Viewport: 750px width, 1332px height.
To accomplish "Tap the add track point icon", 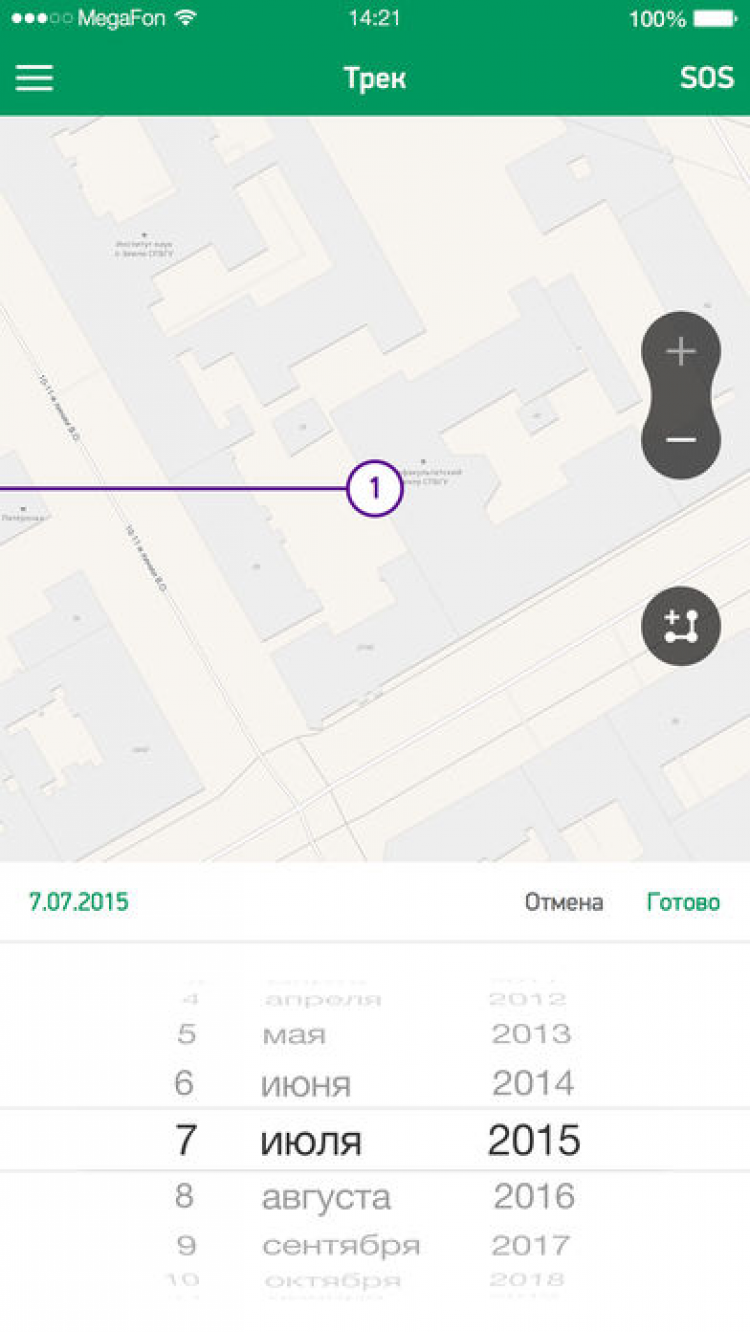I will coord(681,626).
